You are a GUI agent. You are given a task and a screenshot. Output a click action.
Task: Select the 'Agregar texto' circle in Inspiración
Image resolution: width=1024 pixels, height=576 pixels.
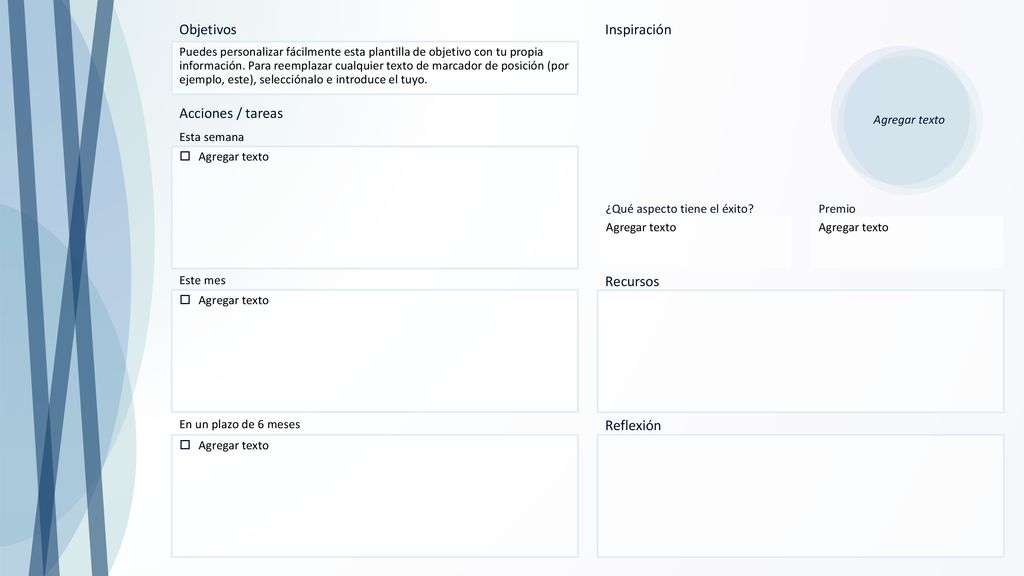click(906, 120)
